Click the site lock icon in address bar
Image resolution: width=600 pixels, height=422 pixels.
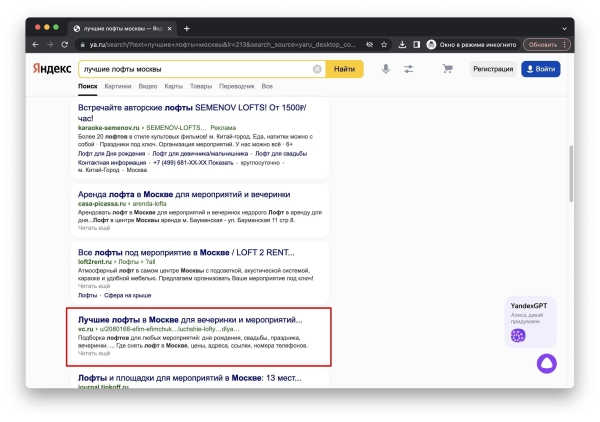82,45
